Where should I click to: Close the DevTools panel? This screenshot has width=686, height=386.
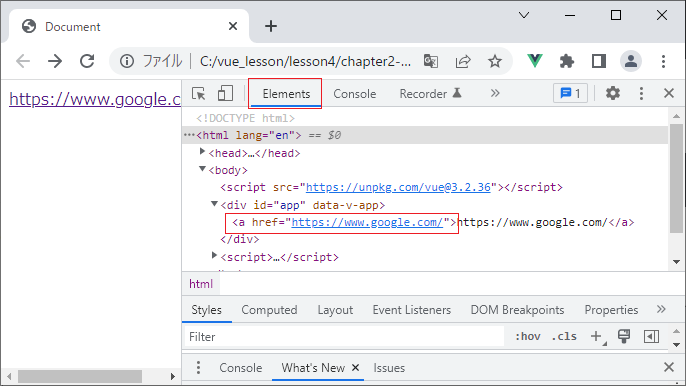(x=668, y=93)
